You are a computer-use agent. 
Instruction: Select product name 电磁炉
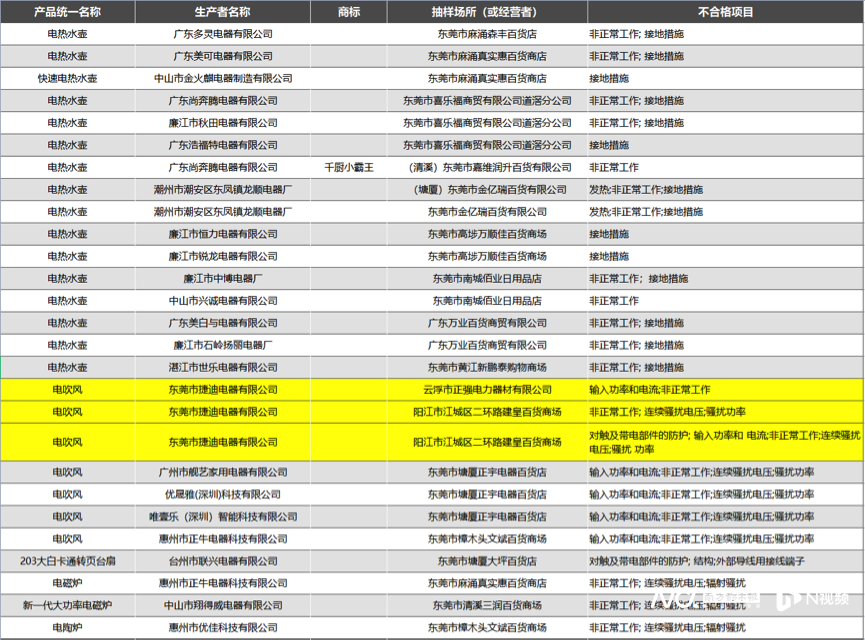pyautogui.click(x=67, y=583)
